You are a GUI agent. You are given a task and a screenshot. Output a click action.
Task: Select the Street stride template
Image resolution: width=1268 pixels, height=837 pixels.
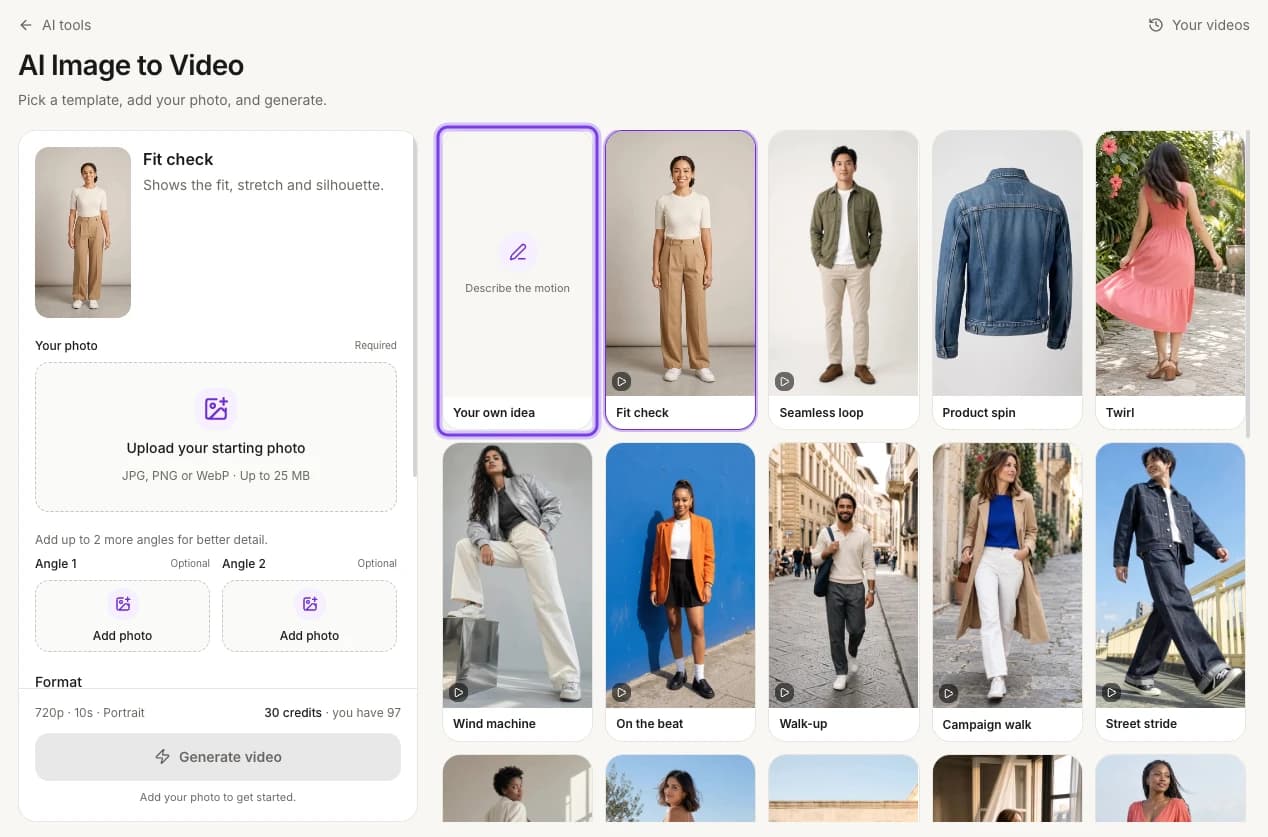coord(1170,592)
